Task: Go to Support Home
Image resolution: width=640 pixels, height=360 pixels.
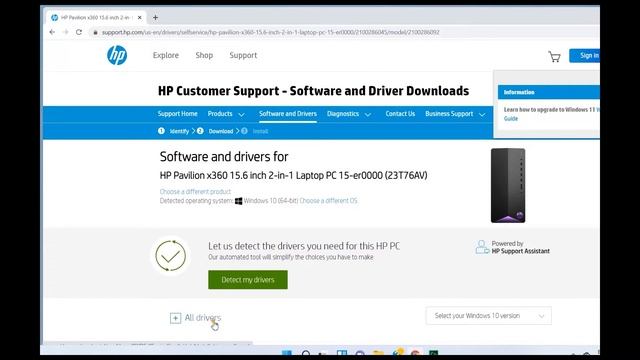Action: tap(178, 114)
